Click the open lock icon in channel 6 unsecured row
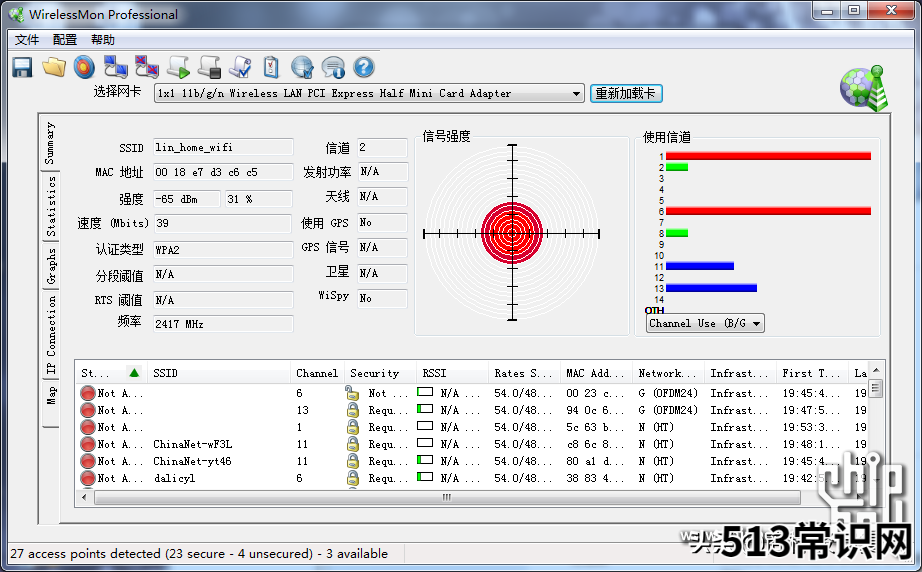The width and height of the screenshot is (922, 572). click(352, 393)
